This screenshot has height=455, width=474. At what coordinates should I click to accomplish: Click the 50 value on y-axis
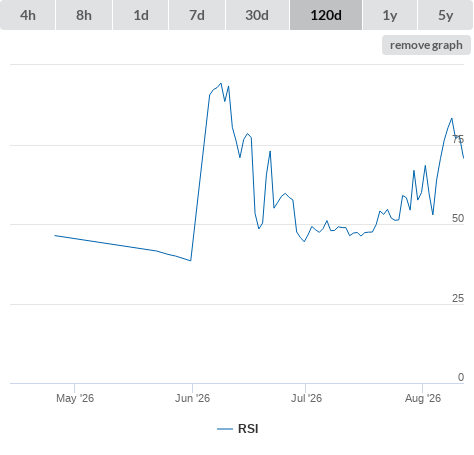click(458, 218)
